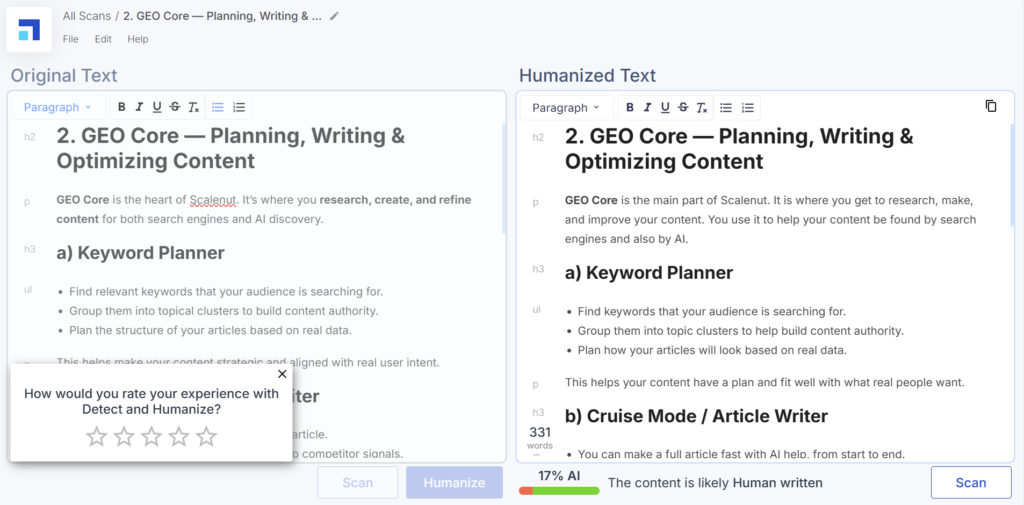Viewport: 1024px width, 505px height.
Task: Click the Scalenut logo icon
Action: pyautogui.click(x=29, y=28)
